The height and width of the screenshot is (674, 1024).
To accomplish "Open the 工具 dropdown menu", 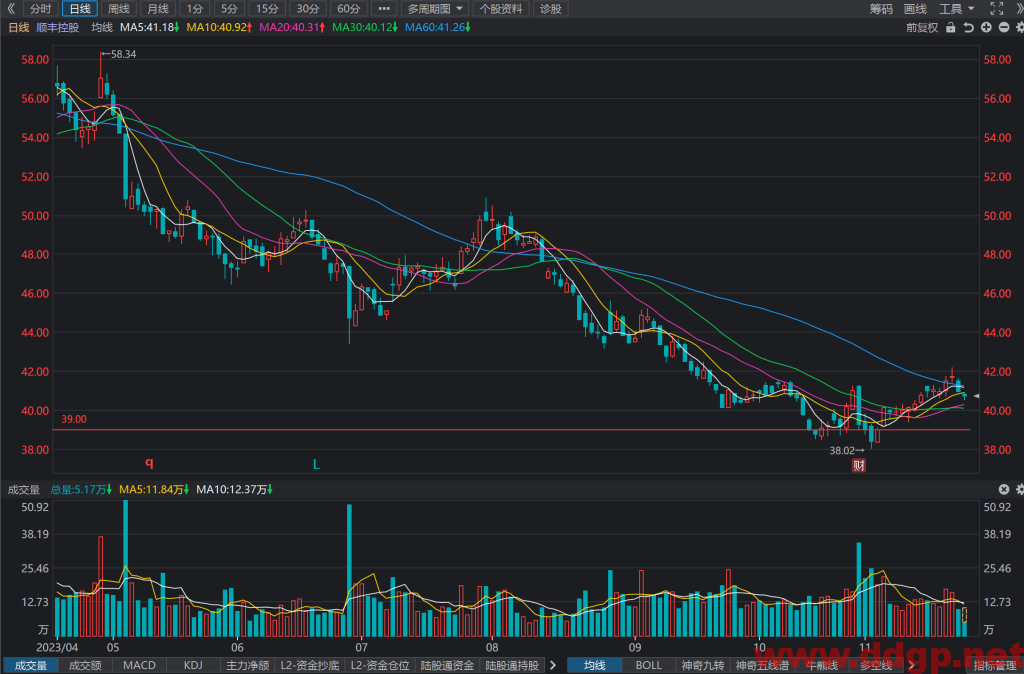I will click(x=957, y=8).
